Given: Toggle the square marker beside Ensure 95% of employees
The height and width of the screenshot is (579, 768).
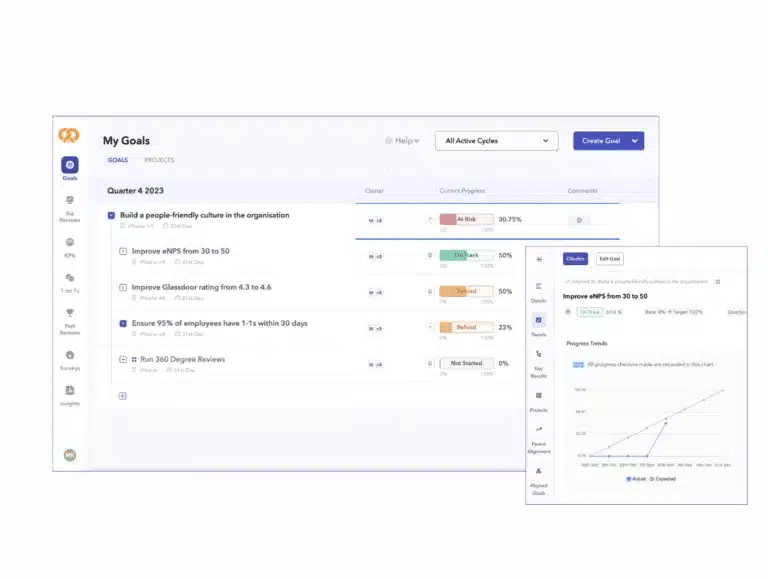Looking at the screenshot, I should point(123,324).
